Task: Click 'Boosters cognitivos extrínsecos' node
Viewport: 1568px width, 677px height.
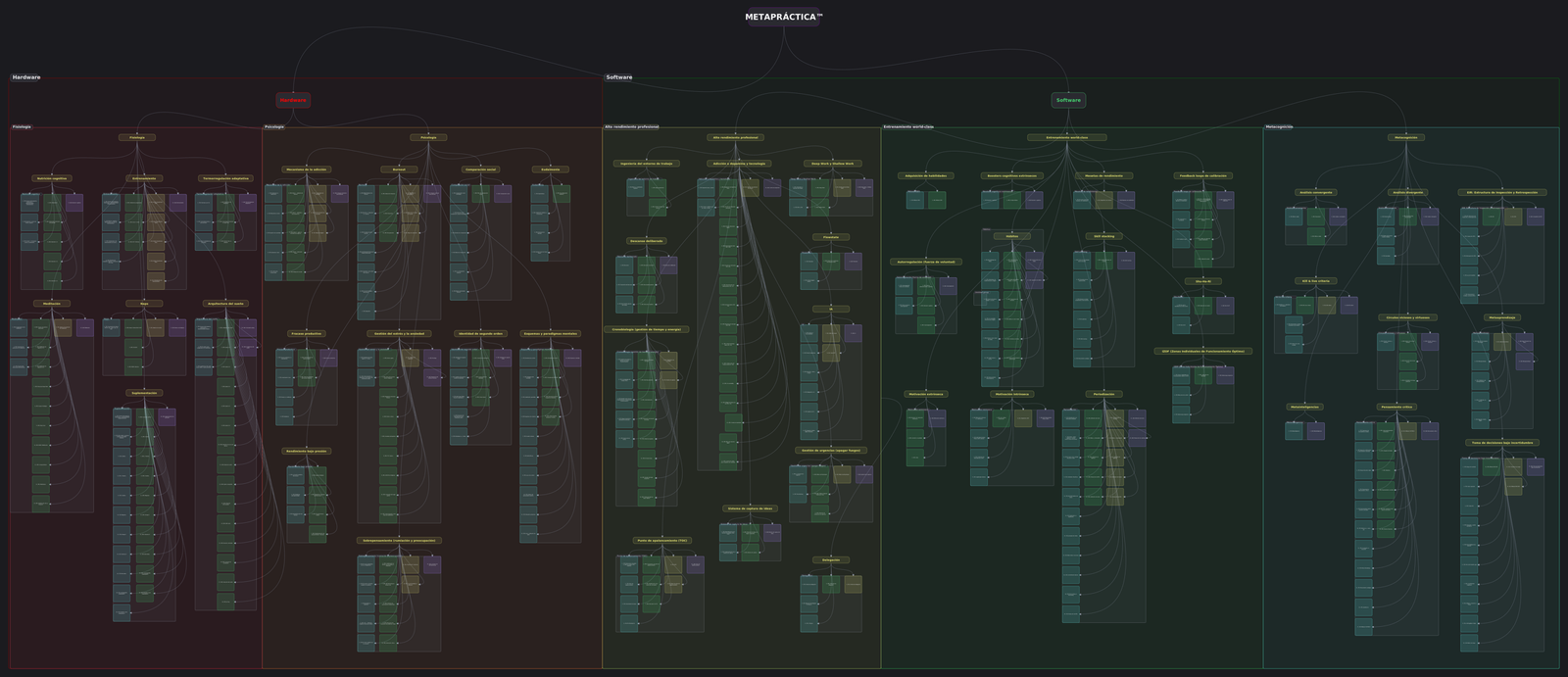Action: point(1012,175)
